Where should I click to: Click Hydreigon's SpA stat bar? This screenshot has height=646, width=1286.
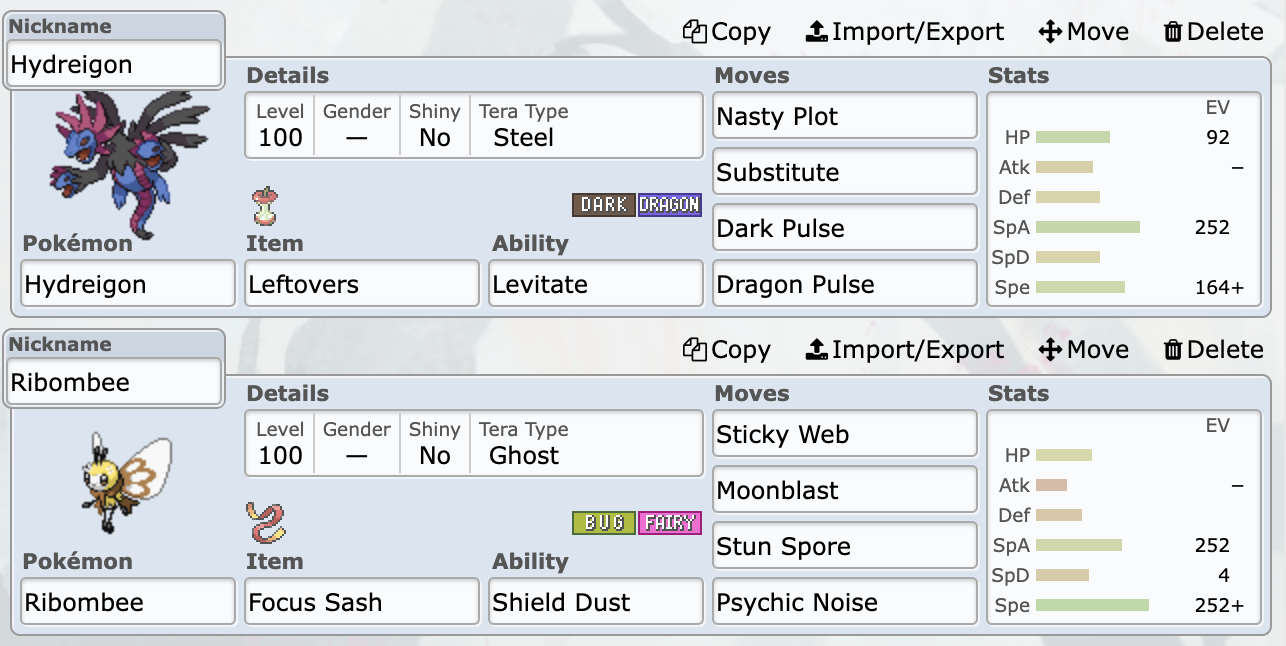click(x=1088, y=227)
